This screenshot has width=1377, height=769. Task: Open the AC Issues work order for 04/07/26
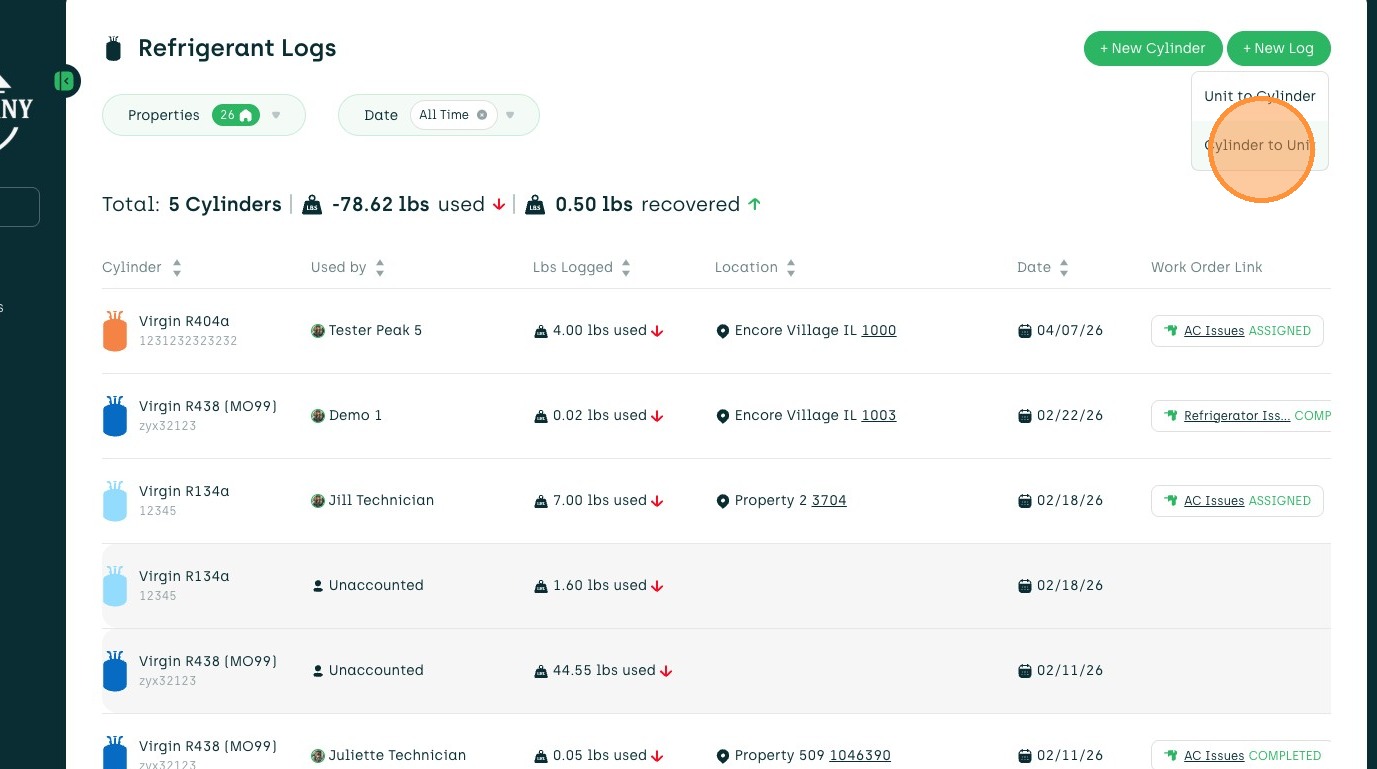pyautogui.click(x=1214, y=331)
